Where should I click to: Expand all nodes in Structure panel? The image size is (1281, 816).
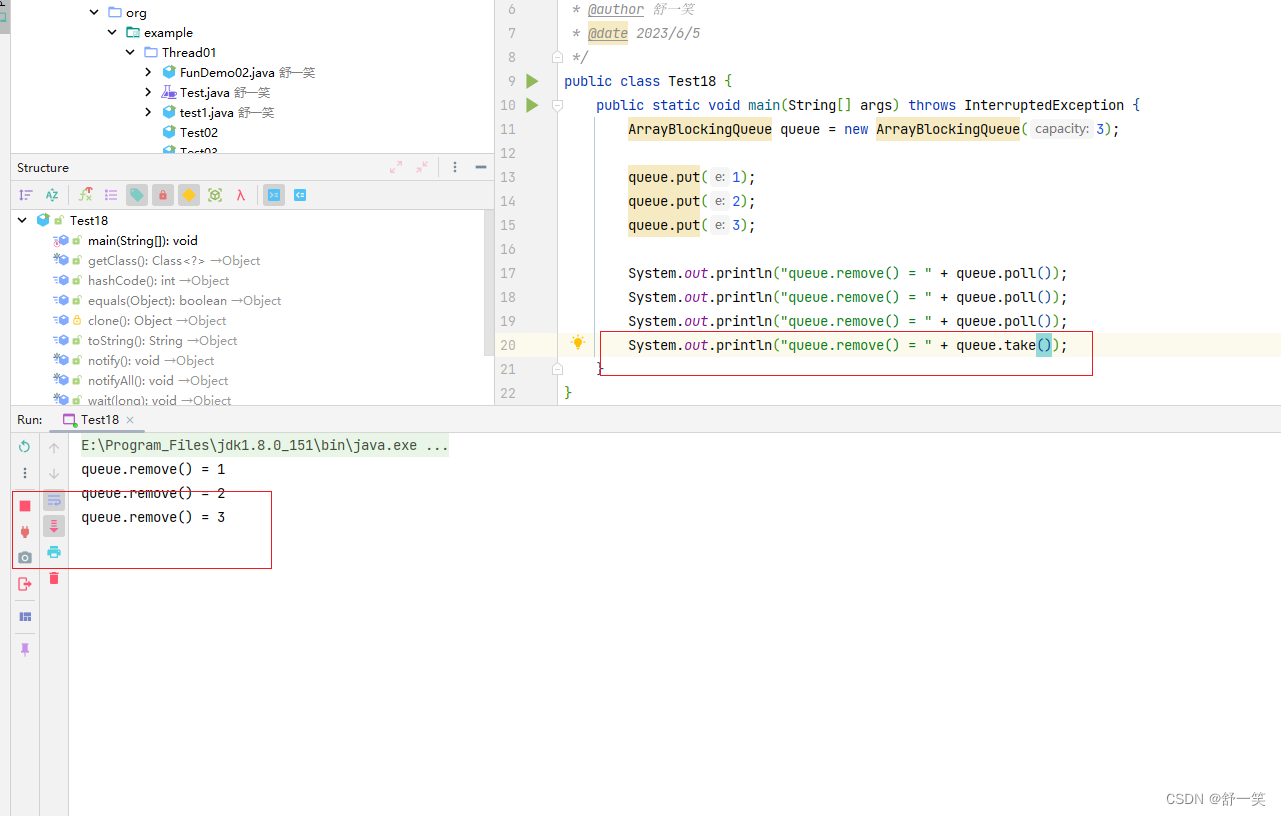[x=396, y=167]
